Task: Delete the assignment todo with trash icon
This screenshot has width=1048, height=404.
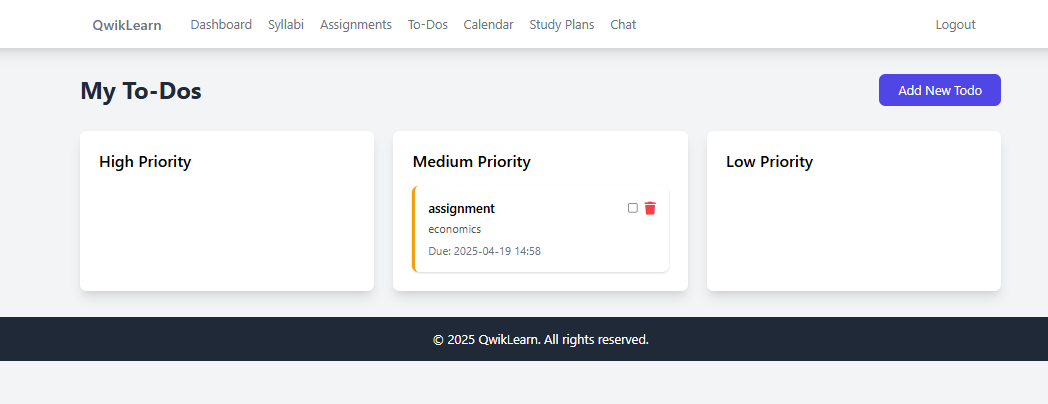Action: coord(650,208)
